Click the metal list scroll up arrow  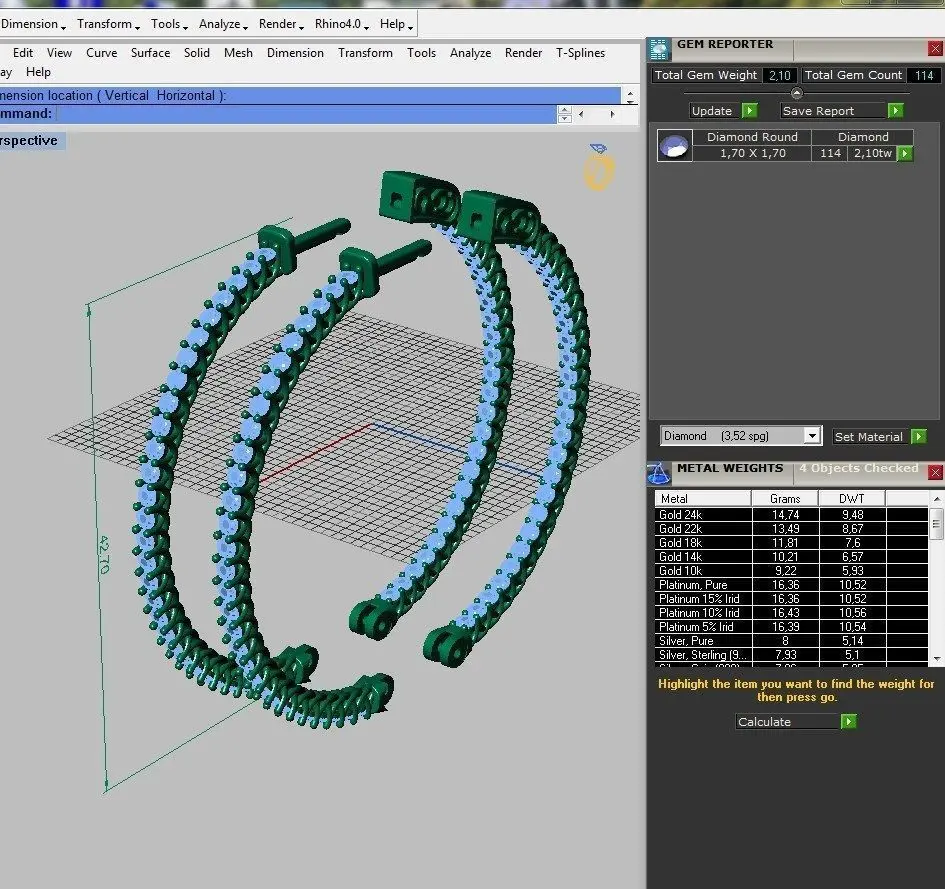coord(937,499)
